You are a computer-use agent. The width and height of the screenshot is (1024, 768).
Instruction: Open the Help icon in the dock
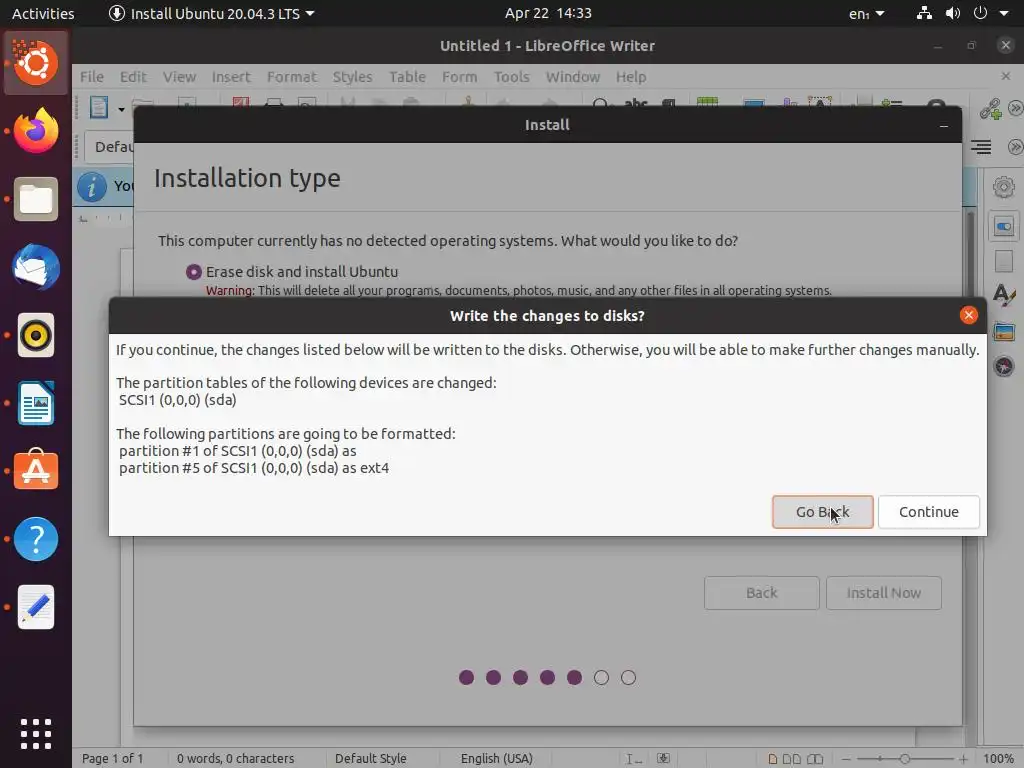point(36,539)
